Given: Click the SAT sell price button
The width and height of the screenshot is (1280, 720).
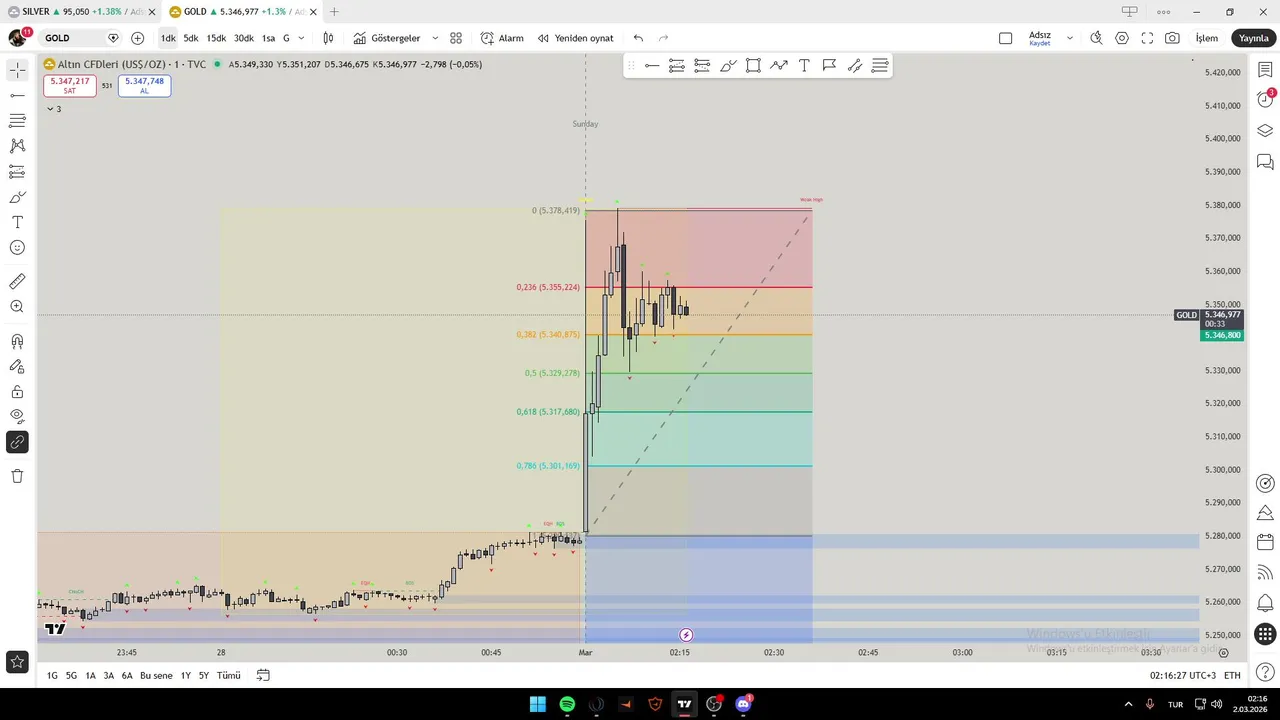Looking at the screenshot, I should point(69,86).
